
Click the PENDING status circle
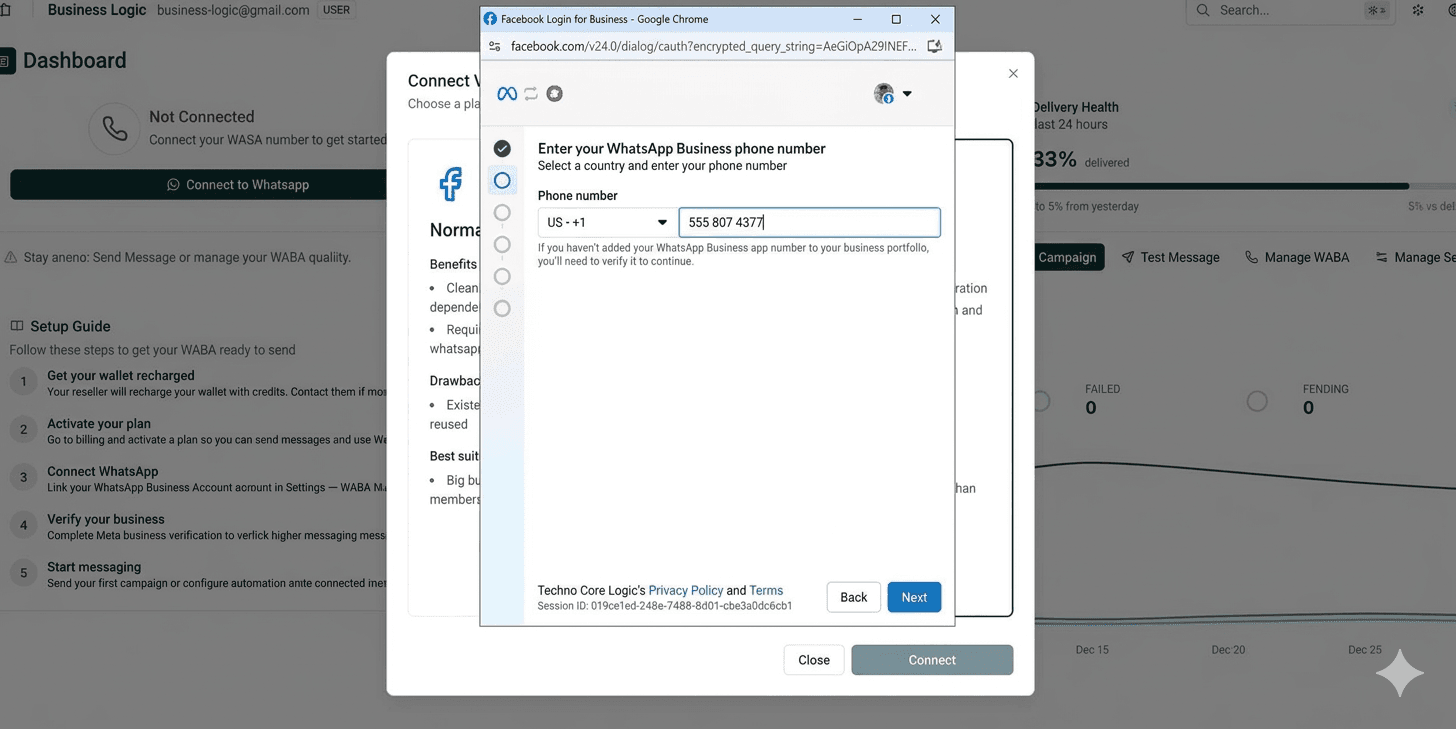[1257, 401]
